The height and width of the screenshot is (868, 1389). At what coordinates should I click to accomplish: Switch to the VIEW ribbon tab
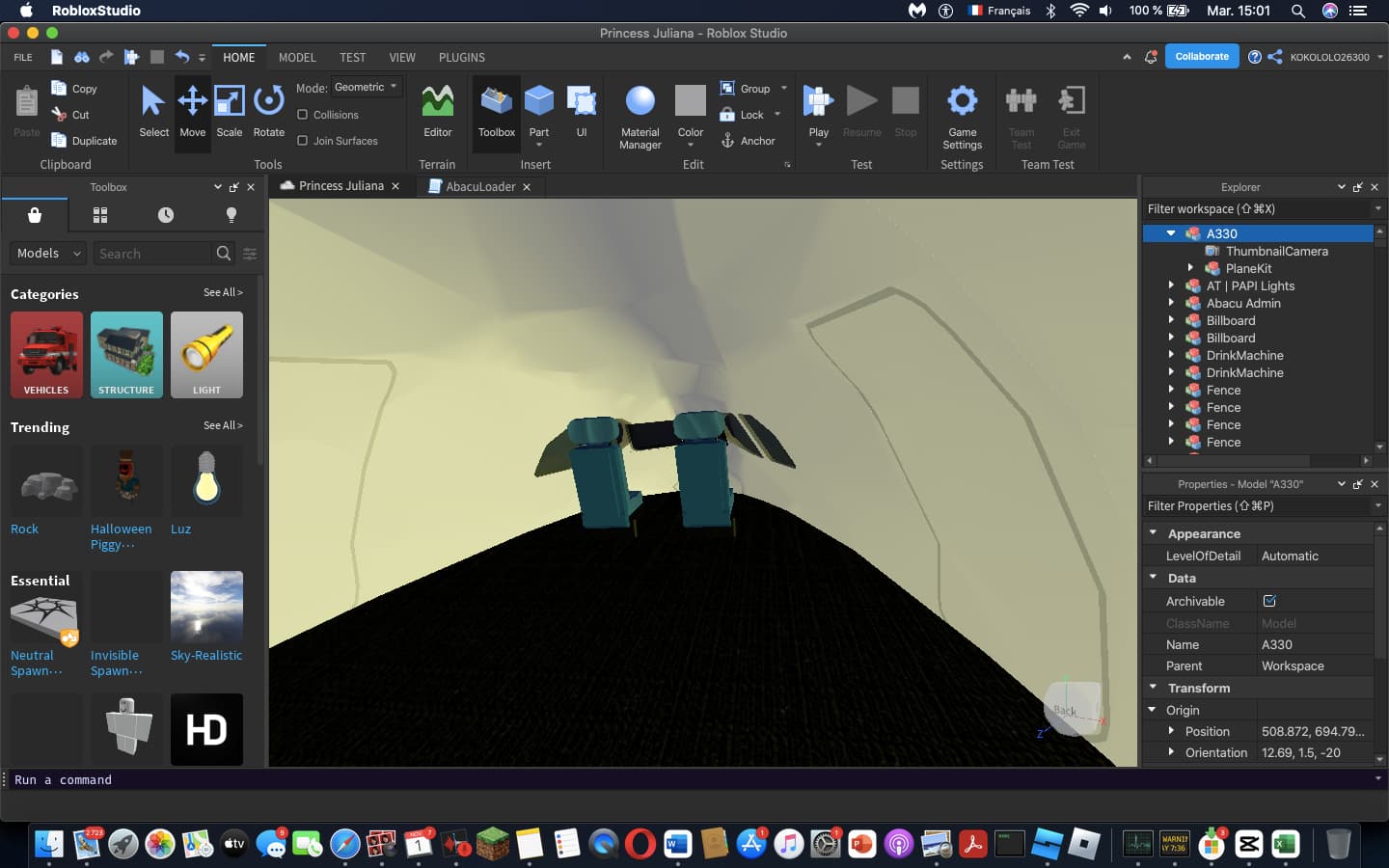pyautogui.click(x=402, y=58)
